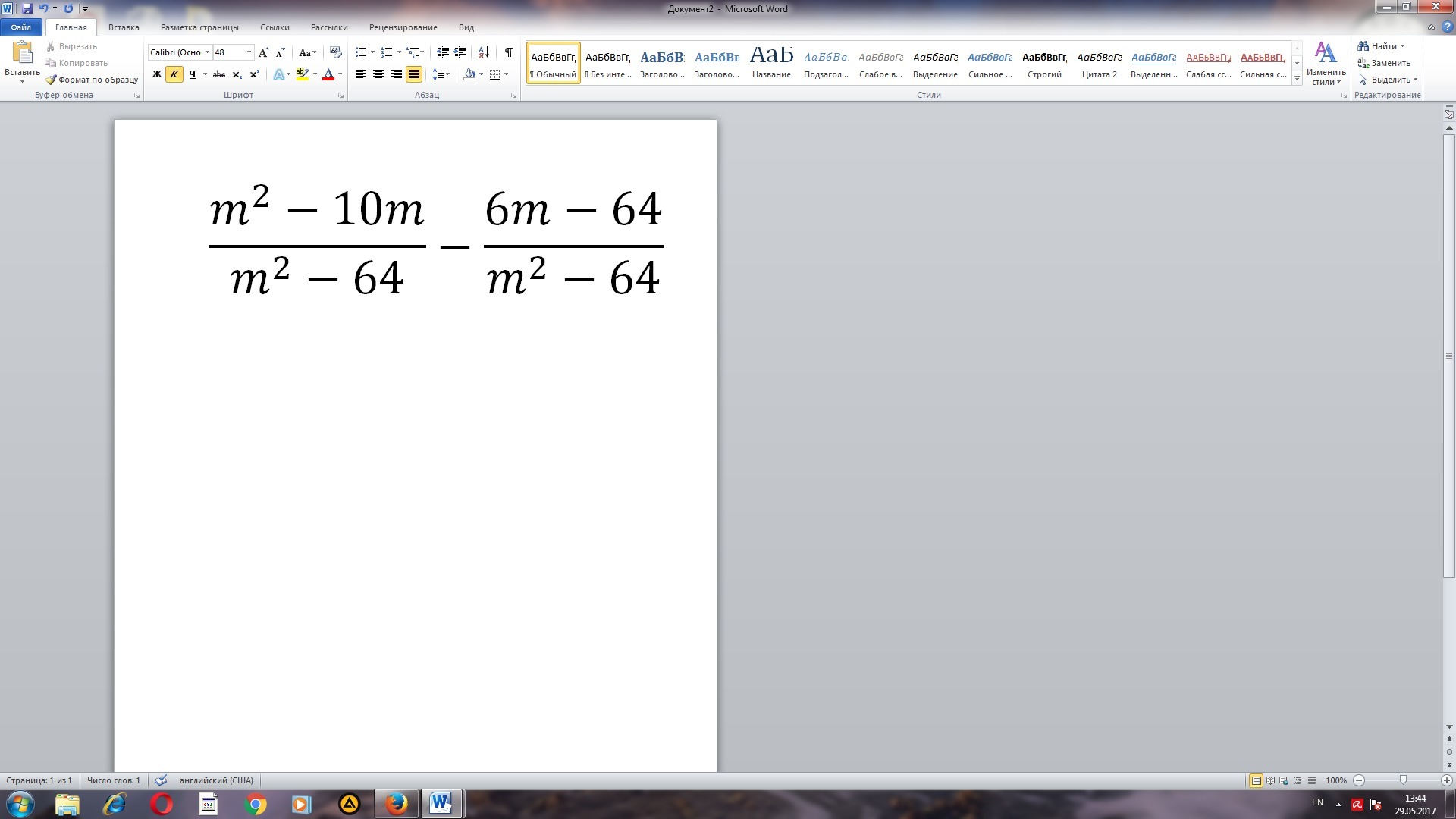Toggle italic (К) formatting off
Image resolution: width=1456 pixels, height=819 pixels.
pos(174,74)
